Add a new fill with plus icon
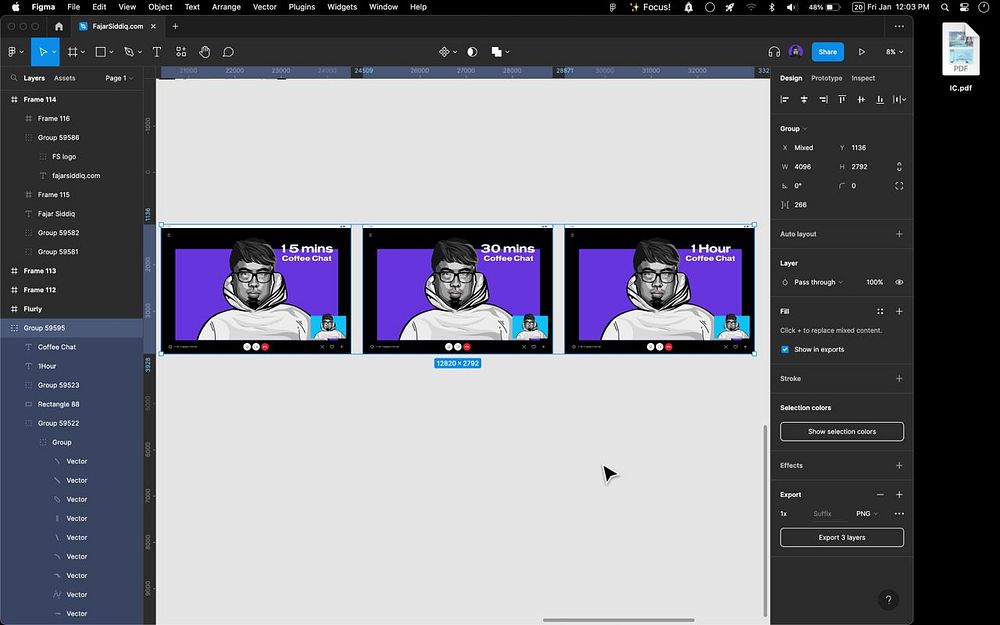The image size is (1000, 625). point(899,311)
